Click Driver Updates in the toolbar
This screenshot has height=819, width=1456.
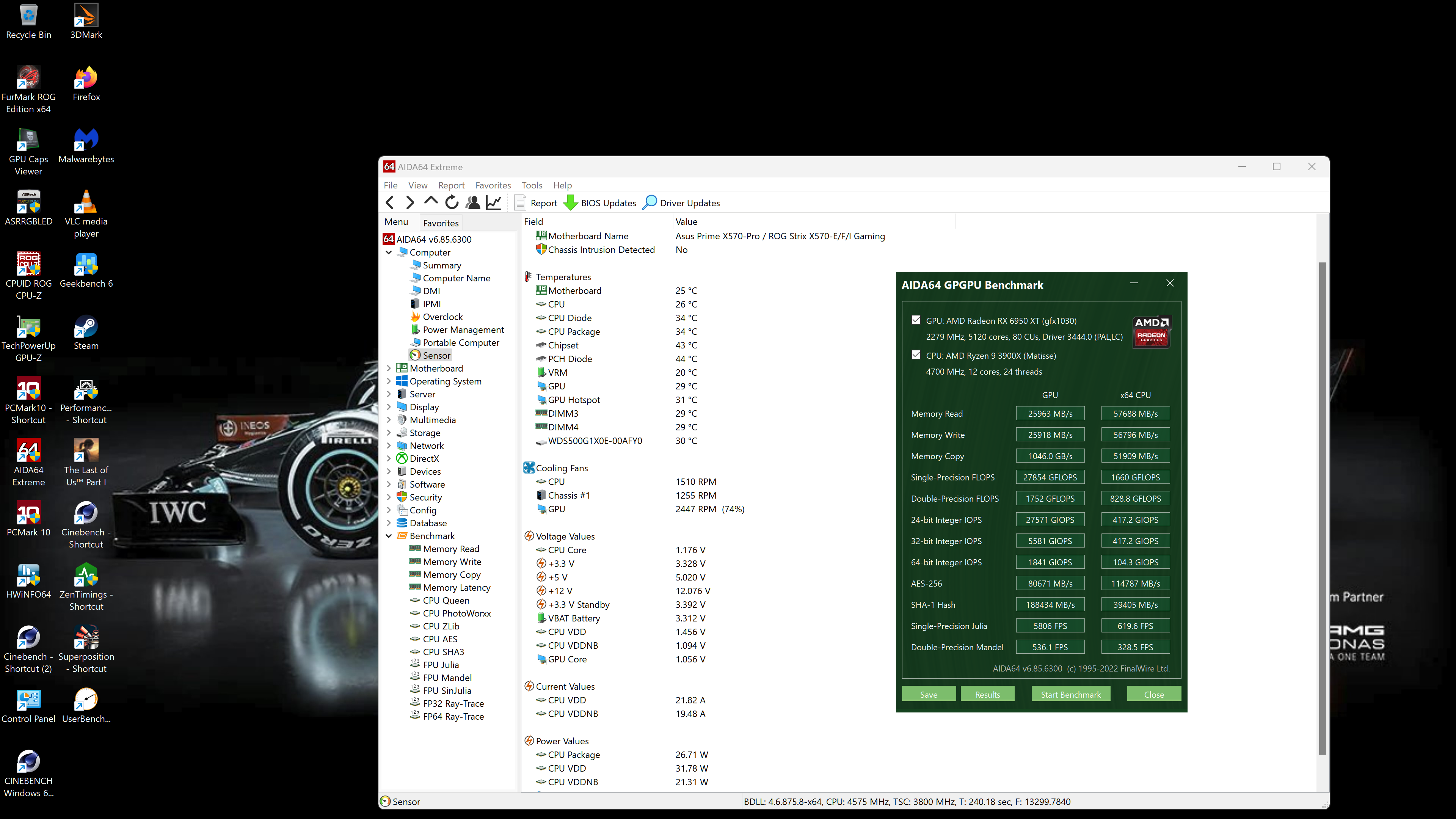click(682, 203)
